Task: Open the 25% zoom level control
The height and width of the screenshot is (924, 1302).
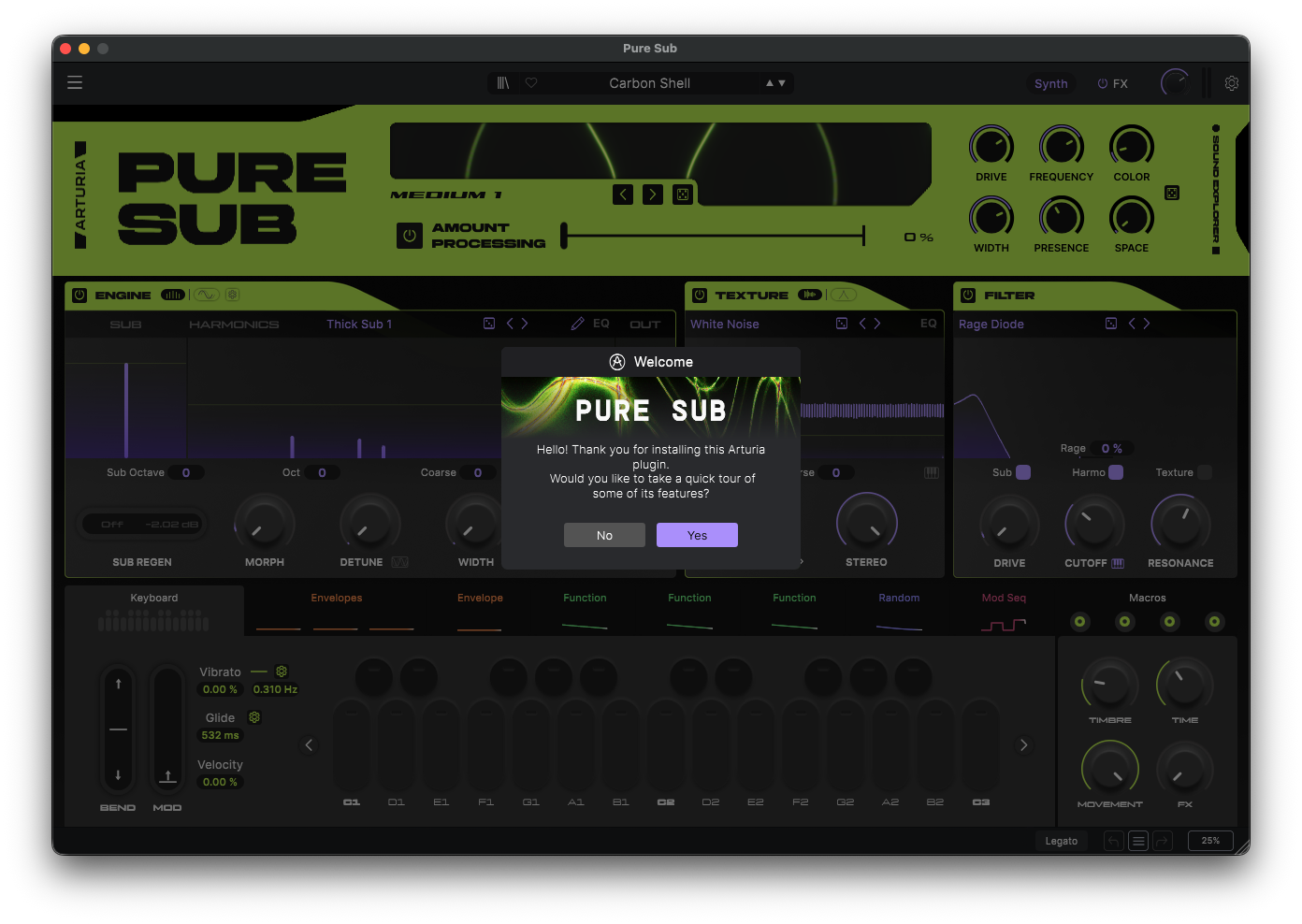Action: (1210, 841)
